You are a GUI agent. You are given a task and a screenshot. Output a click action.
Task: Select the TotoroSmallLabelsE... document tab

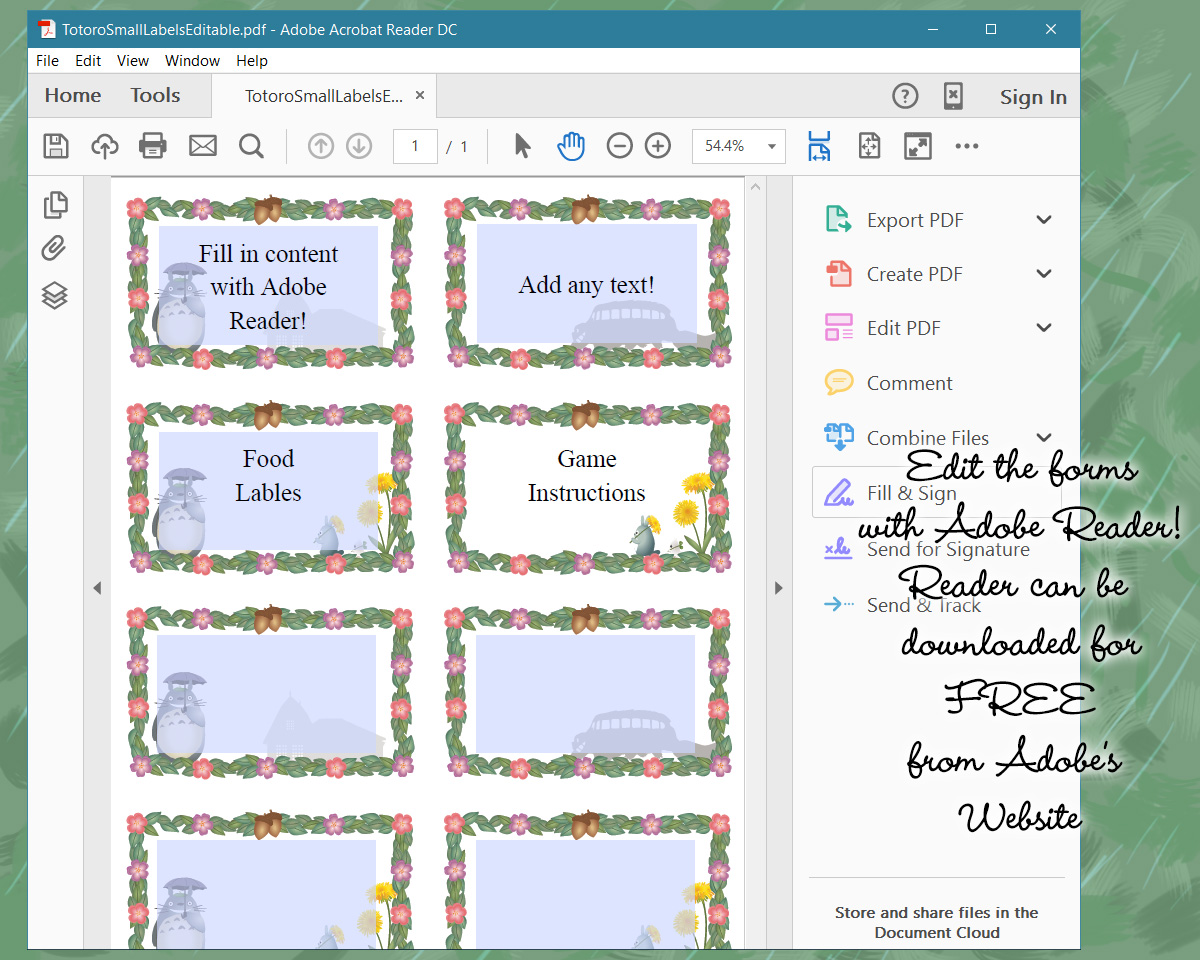(x=324, y=96)
